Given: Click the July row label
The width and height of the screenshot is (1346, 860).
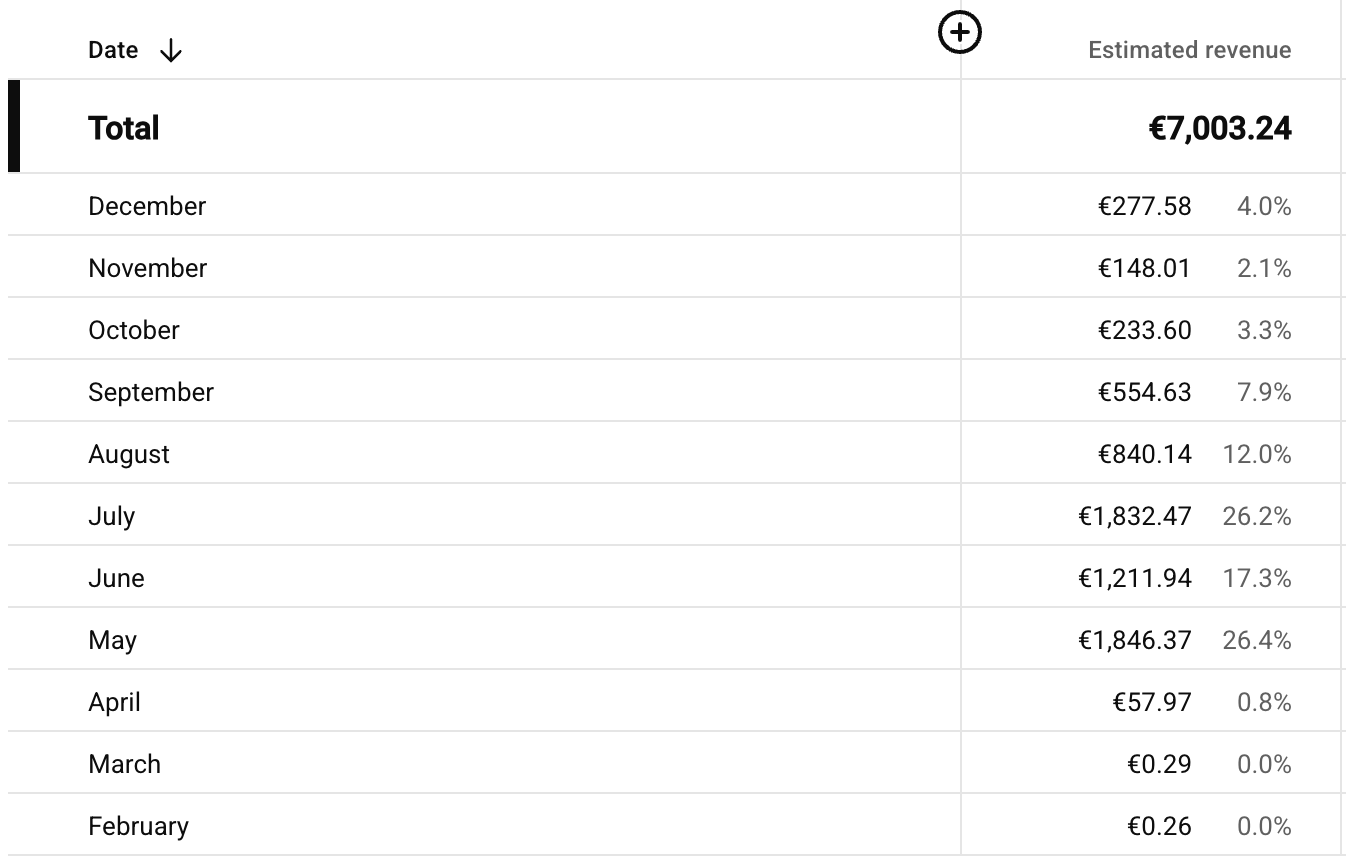Looking at the screenshot, I should pos(112,516).
